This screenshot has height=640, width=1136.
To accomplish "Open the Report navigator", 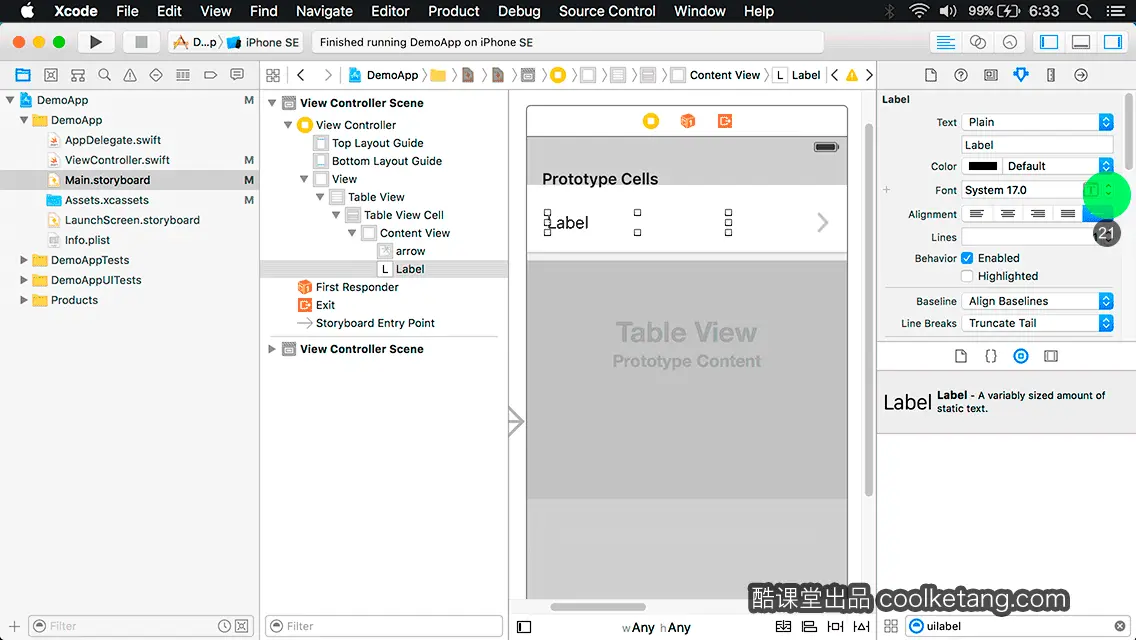I will [237, 75].
